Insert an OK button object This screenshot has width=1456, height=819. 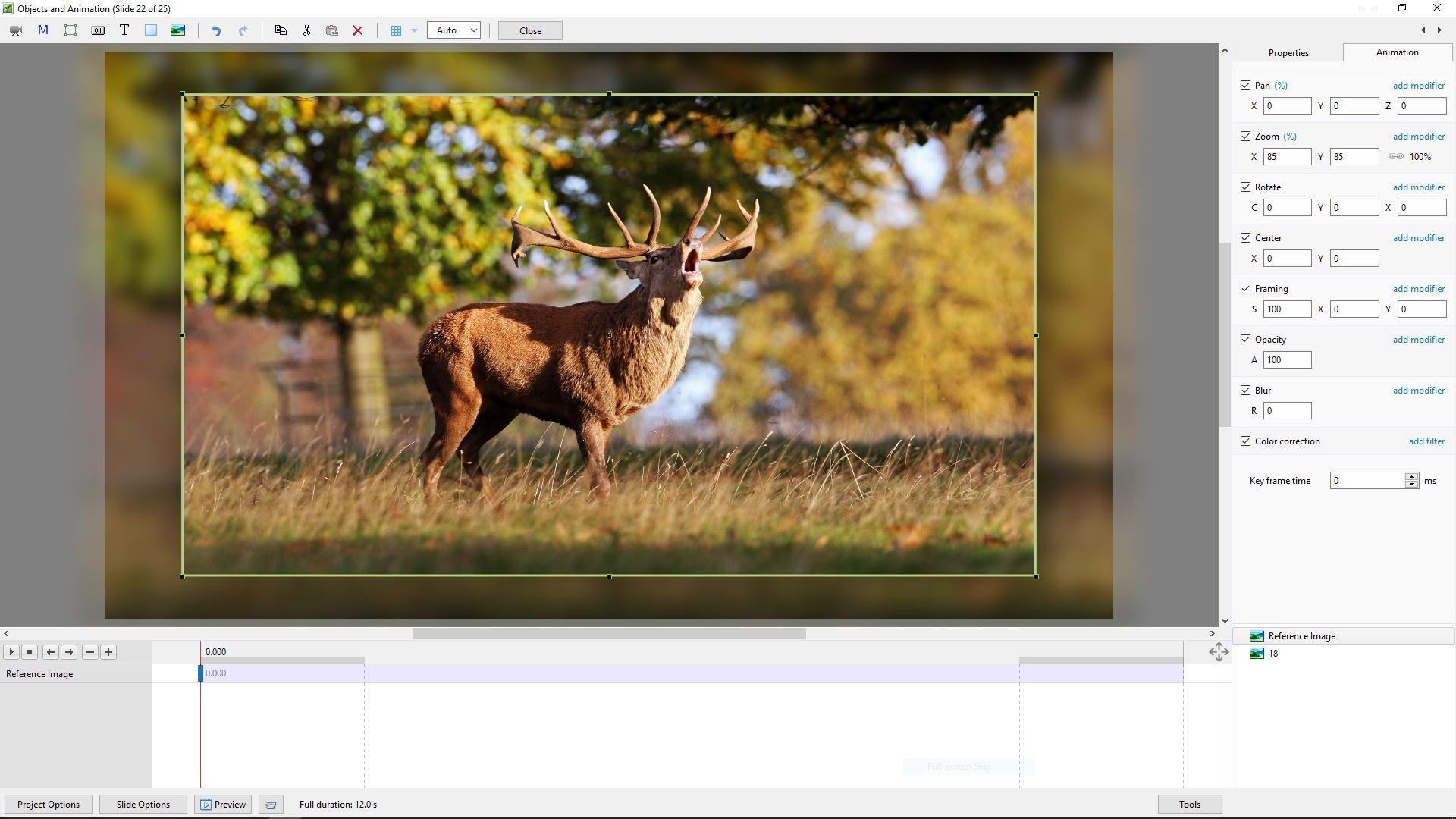[98, 30]
